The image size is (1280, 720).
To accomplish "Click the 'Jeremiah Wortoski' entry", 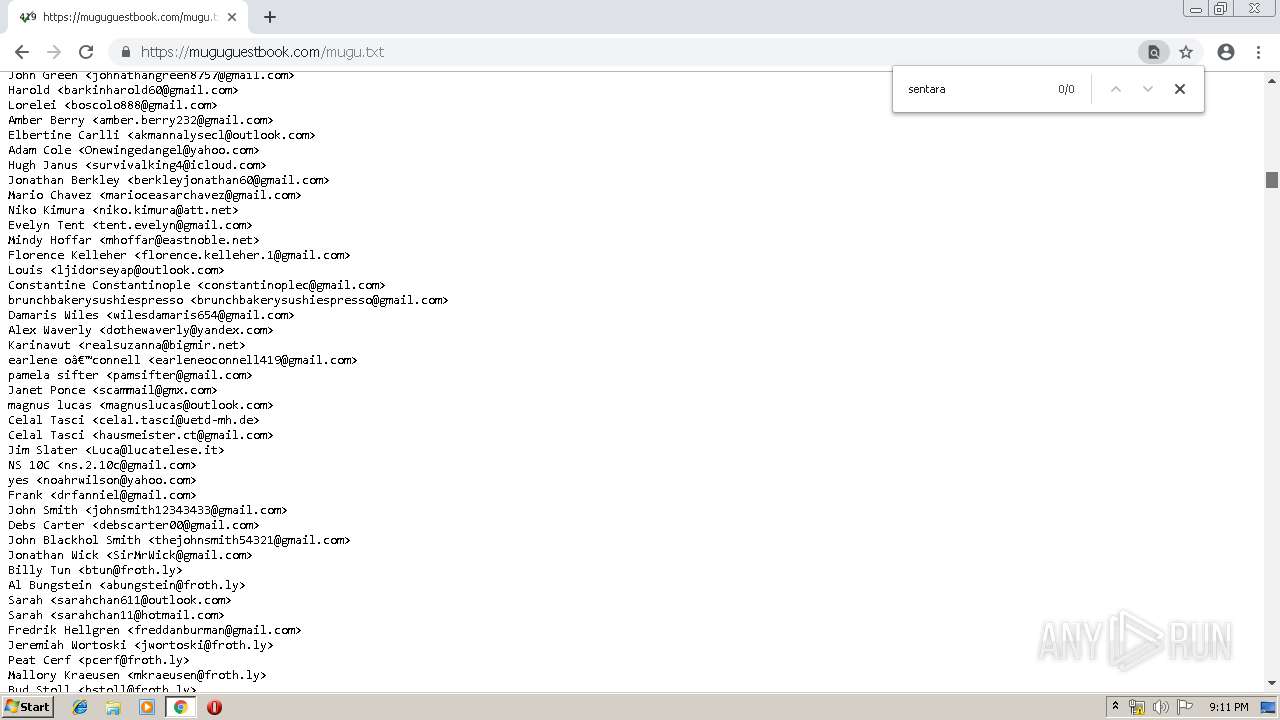I will click(x=141, y=645).
